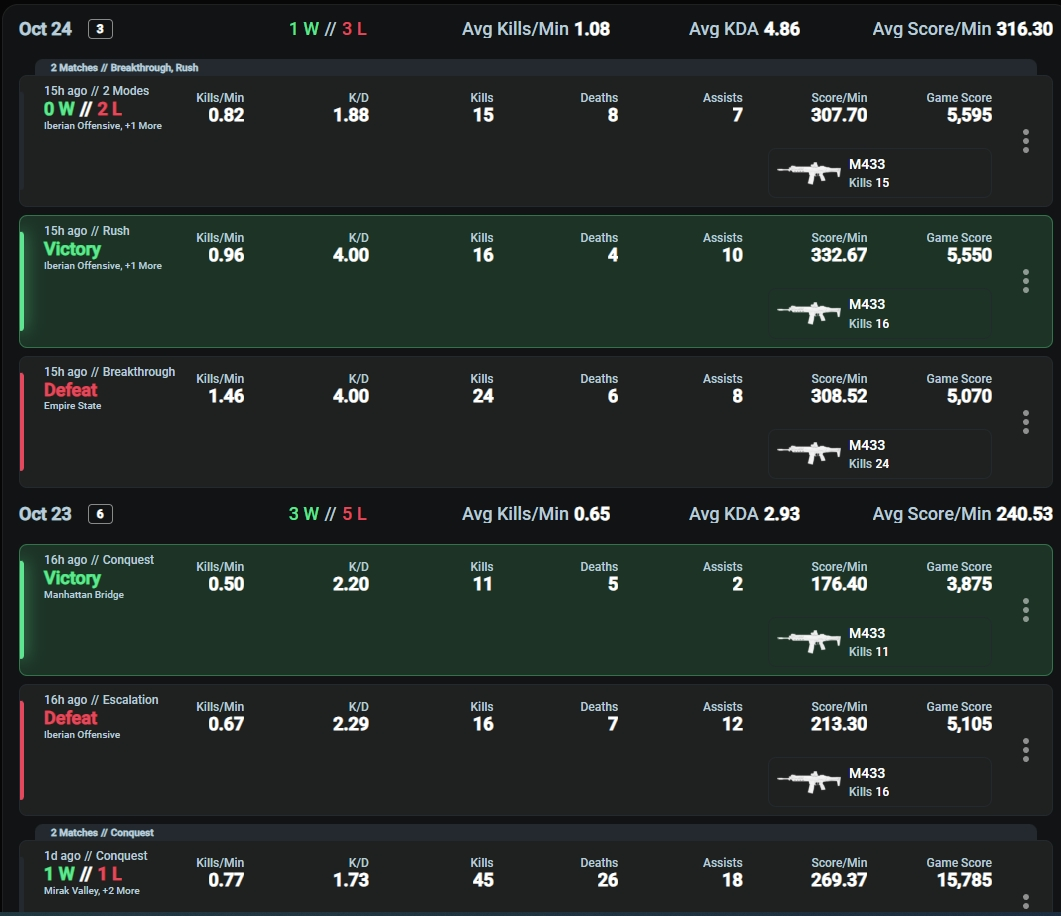The width and height of the screenshot is (1061, 916).
Task: Expand the 2 Matches // Conquest group
Action: coord(536,833)
